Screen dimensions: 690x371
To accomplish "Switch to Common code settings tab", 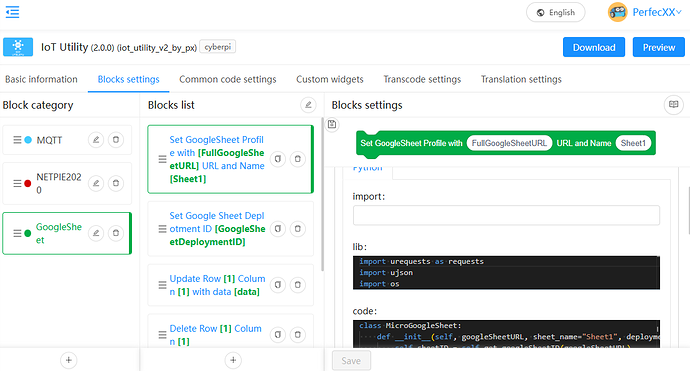I will point(228,79).
